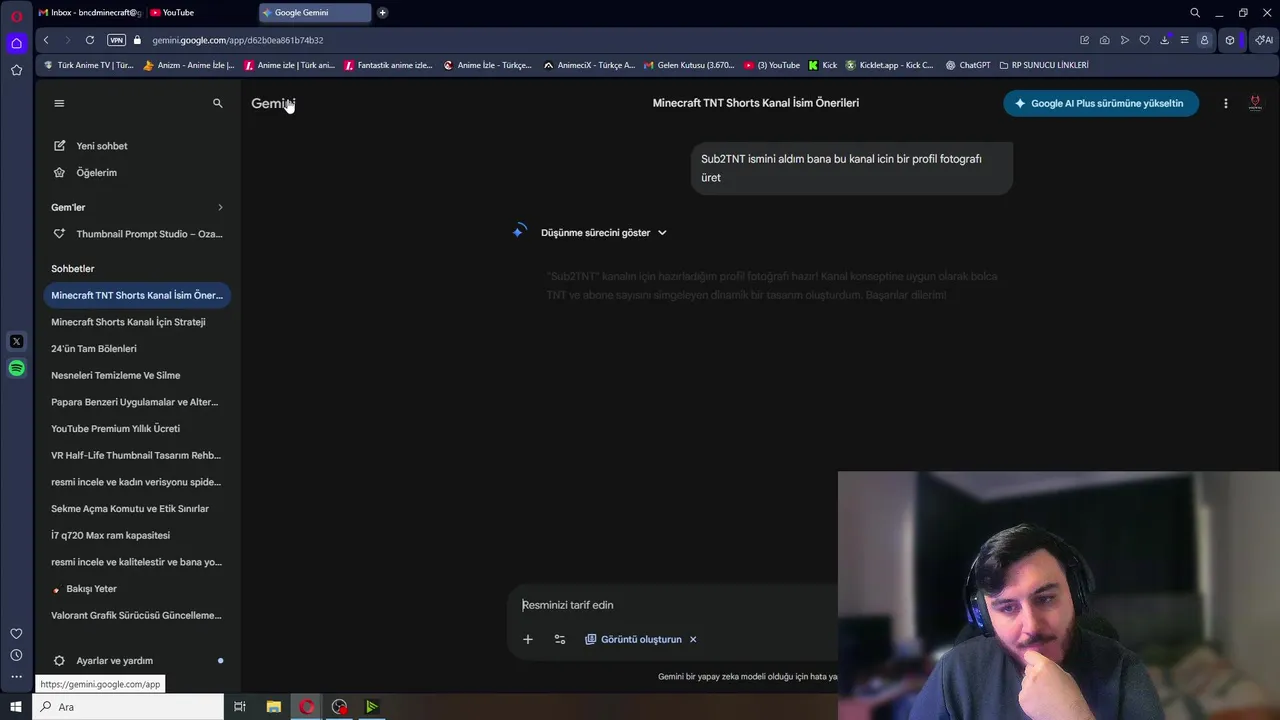Open Thumbnail Prompt Studio gem
The height and width of the screenshot is (720, 1280).
point(137,234)
